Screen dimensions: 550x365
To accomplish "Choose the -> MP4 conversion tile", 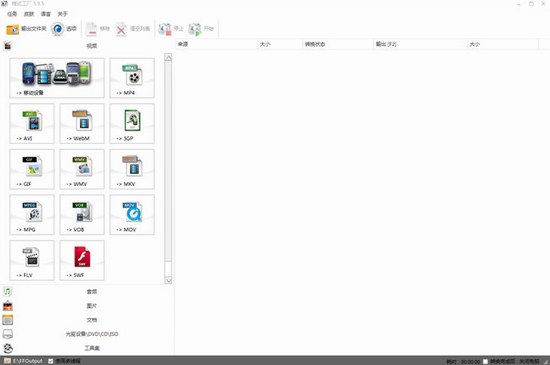I will pyautogui.click(x=132, y=78).
